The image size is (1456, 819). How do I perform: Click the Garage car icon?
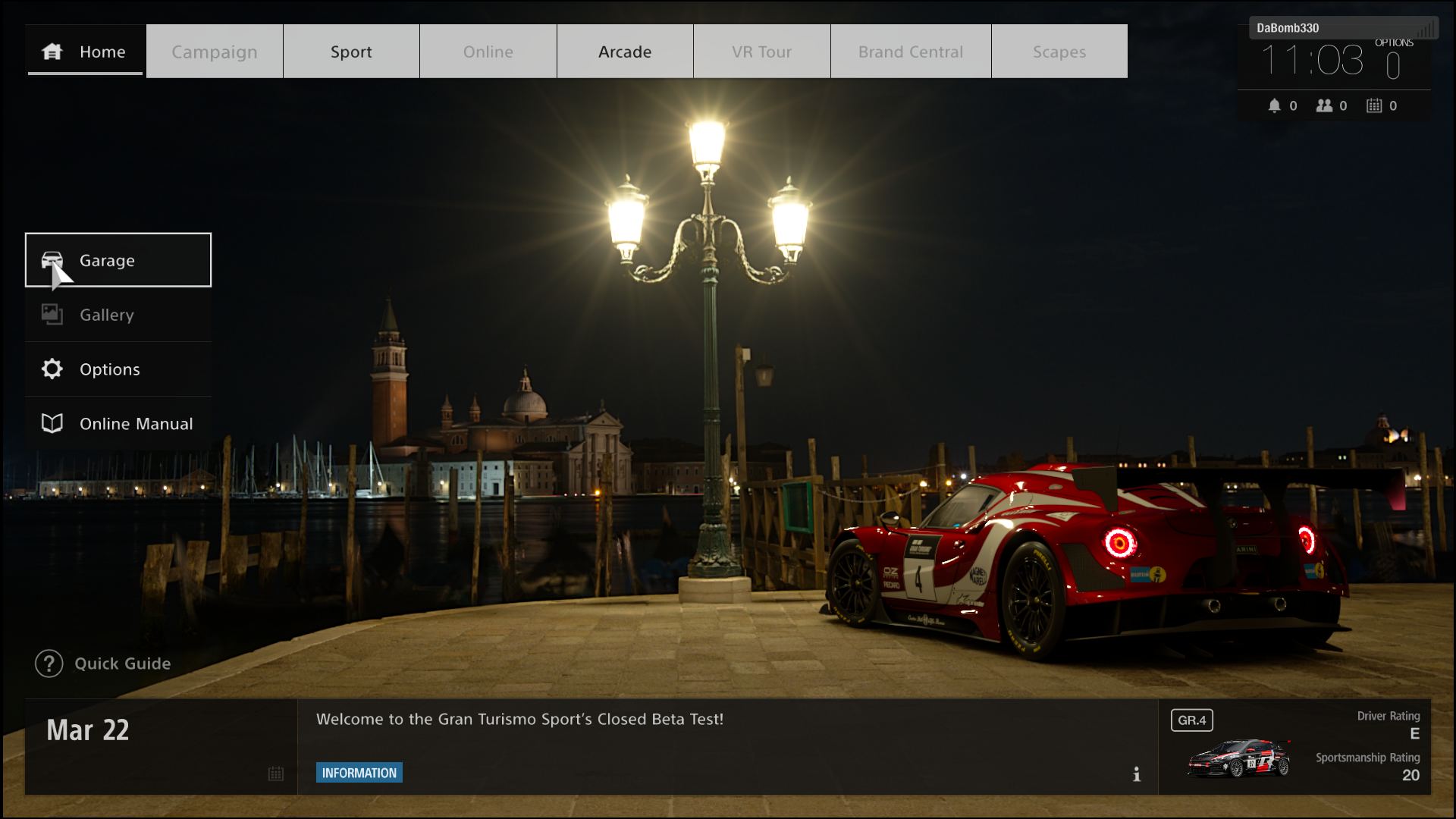[52, 260]
